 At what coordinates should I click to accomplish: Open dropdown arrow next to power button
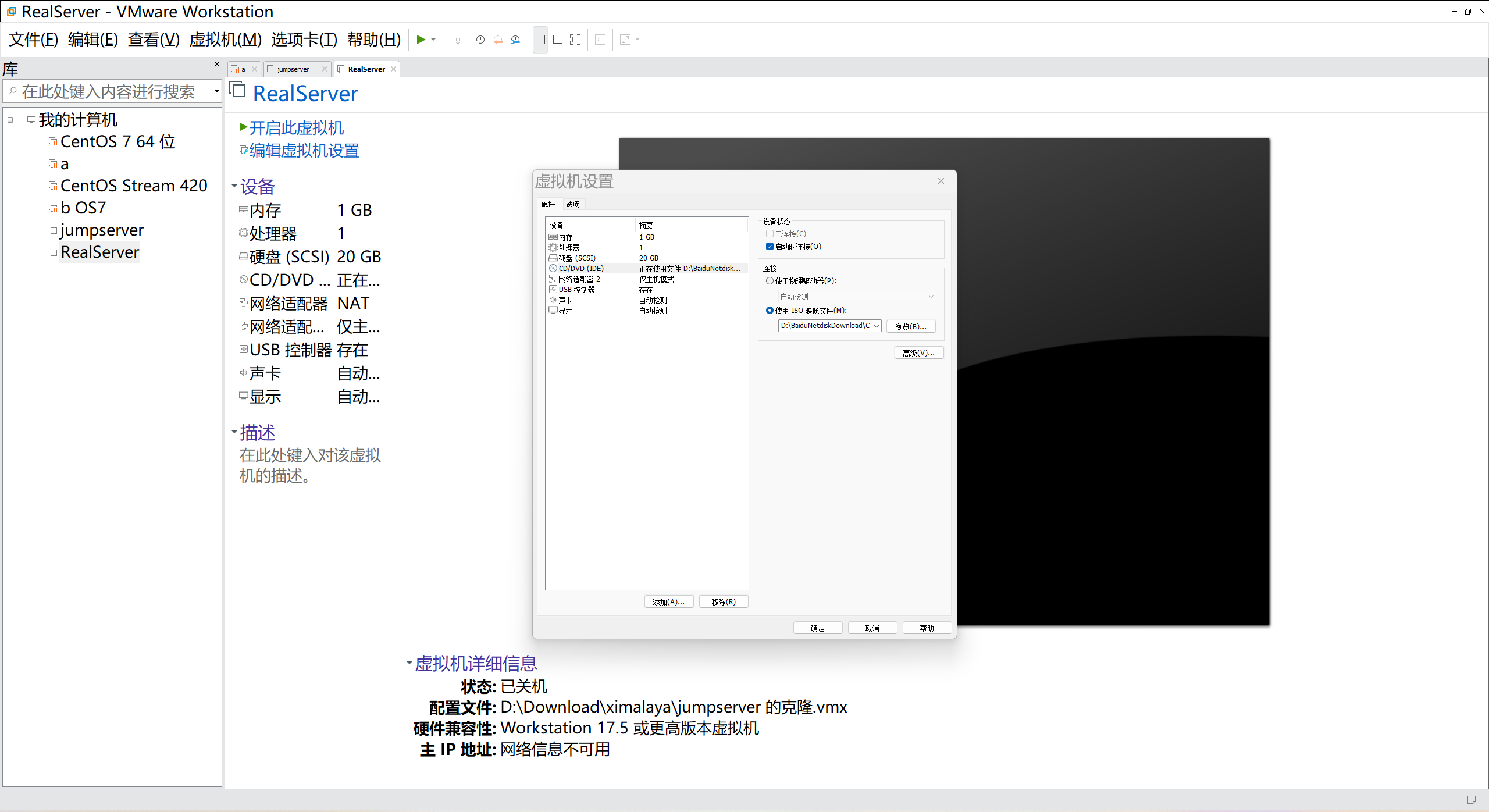[433, 40]
